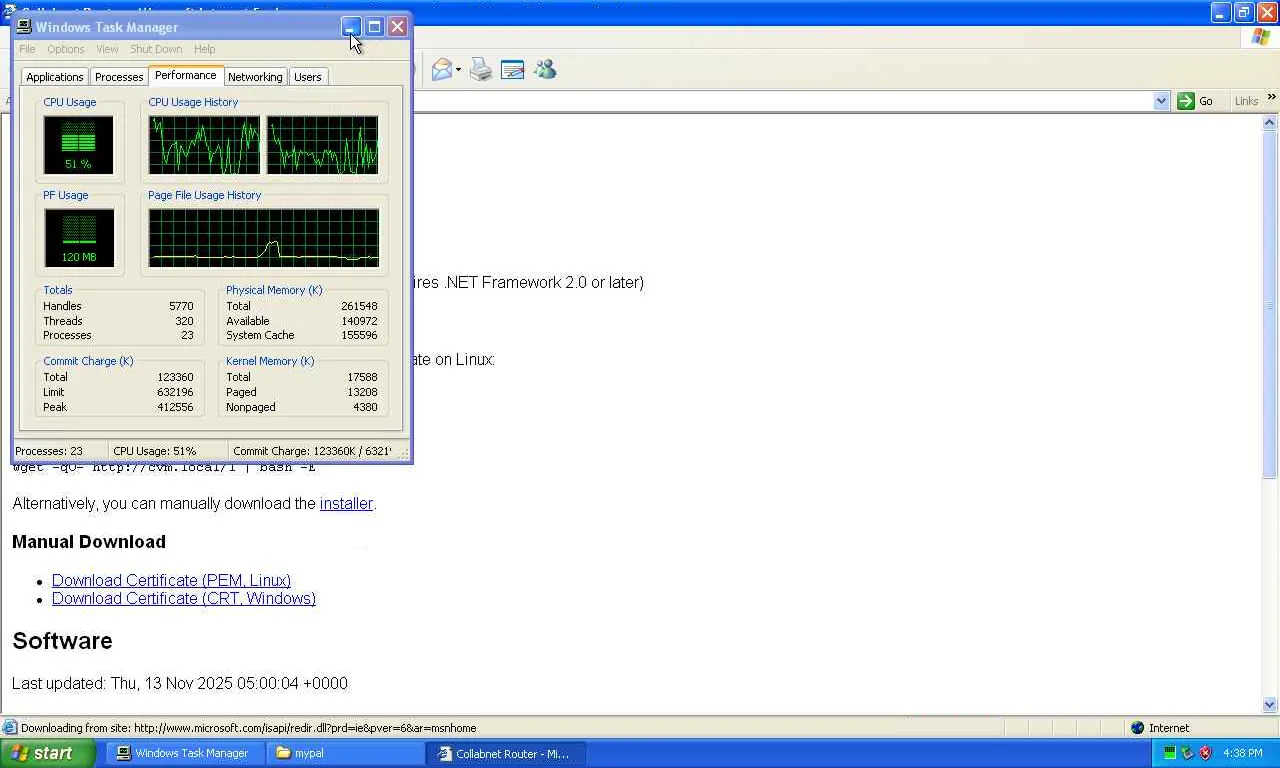The image size is (1280, 768).
Task: Open the Mail button's dropdown arrow
Action: coord(458,69)
